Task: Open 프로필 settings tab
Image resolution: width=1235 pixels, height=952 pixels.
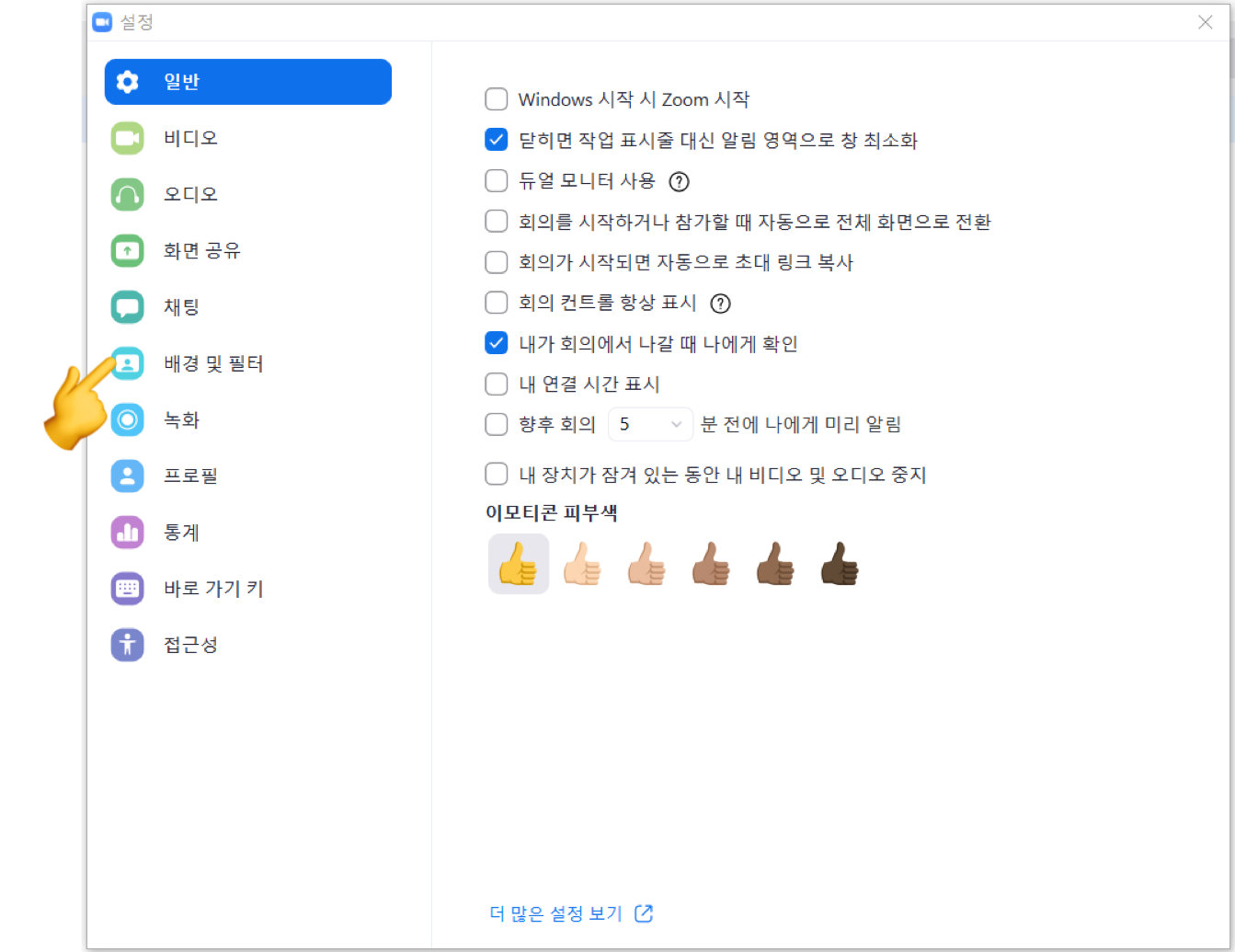Action: [x=248, y=476]
